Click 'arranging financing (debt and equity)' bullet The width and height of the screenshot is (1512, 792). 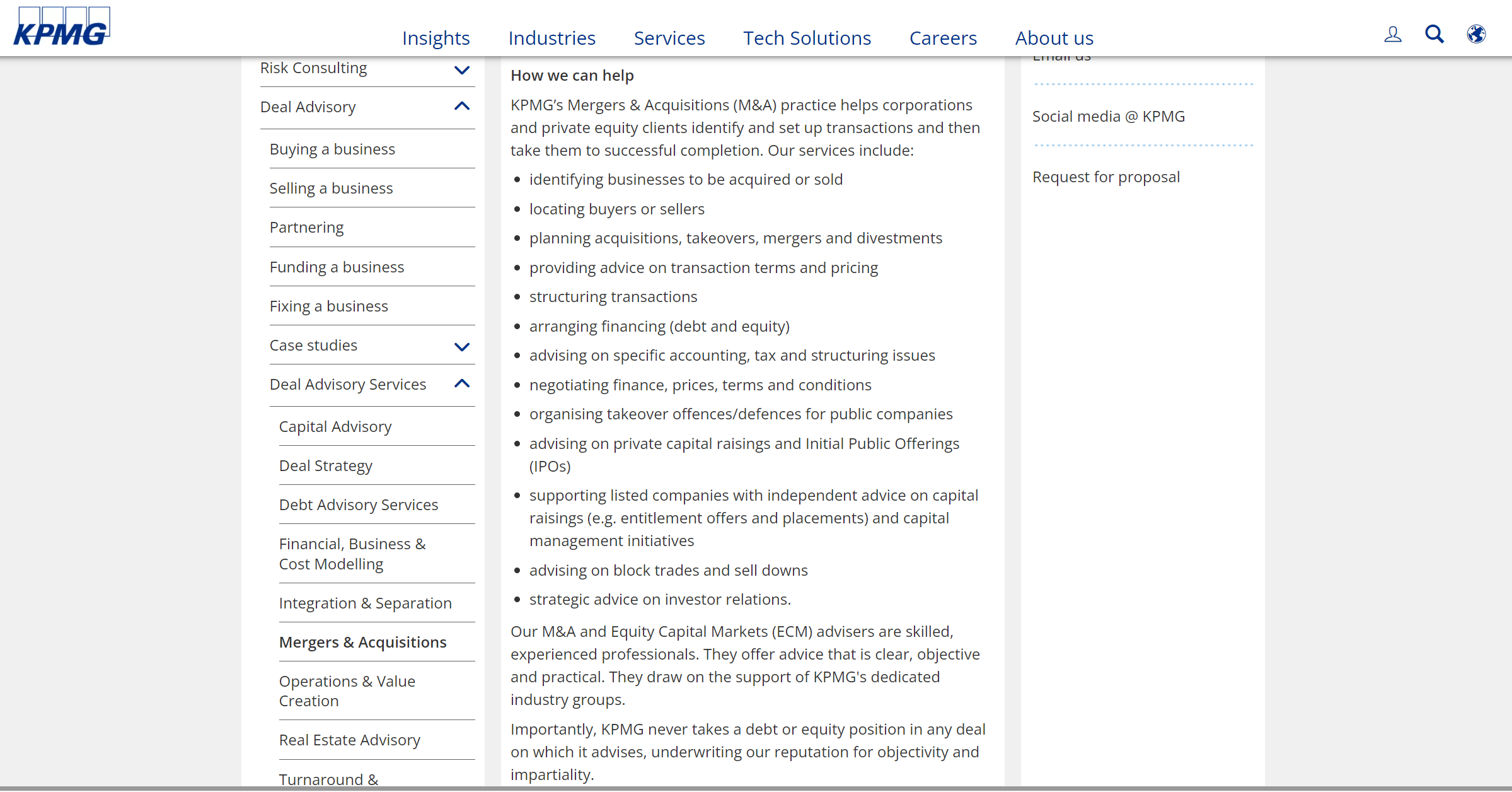point(659,327)
